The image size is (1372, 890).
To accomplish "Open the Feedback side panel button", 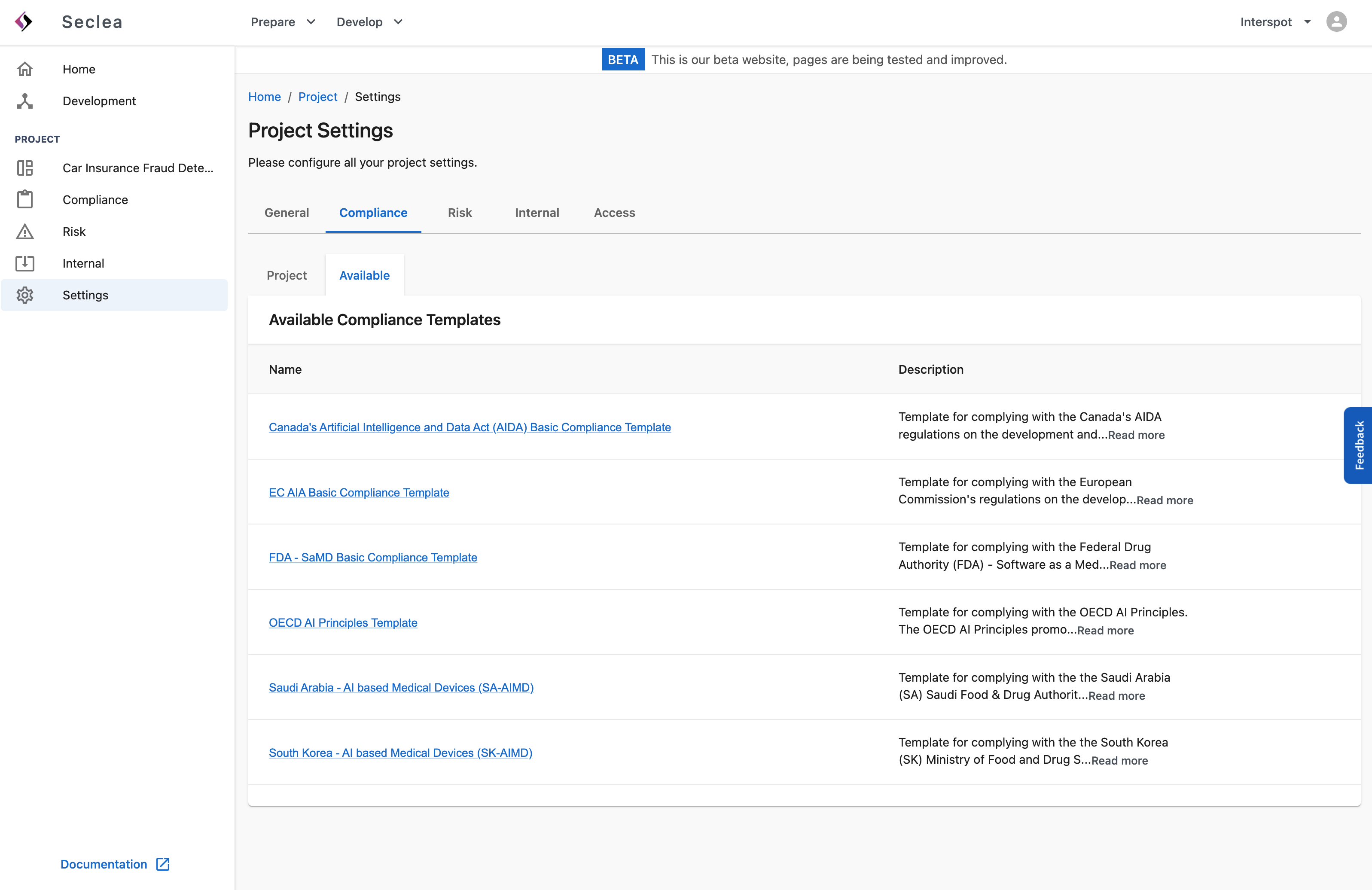I will point(1359,445).
